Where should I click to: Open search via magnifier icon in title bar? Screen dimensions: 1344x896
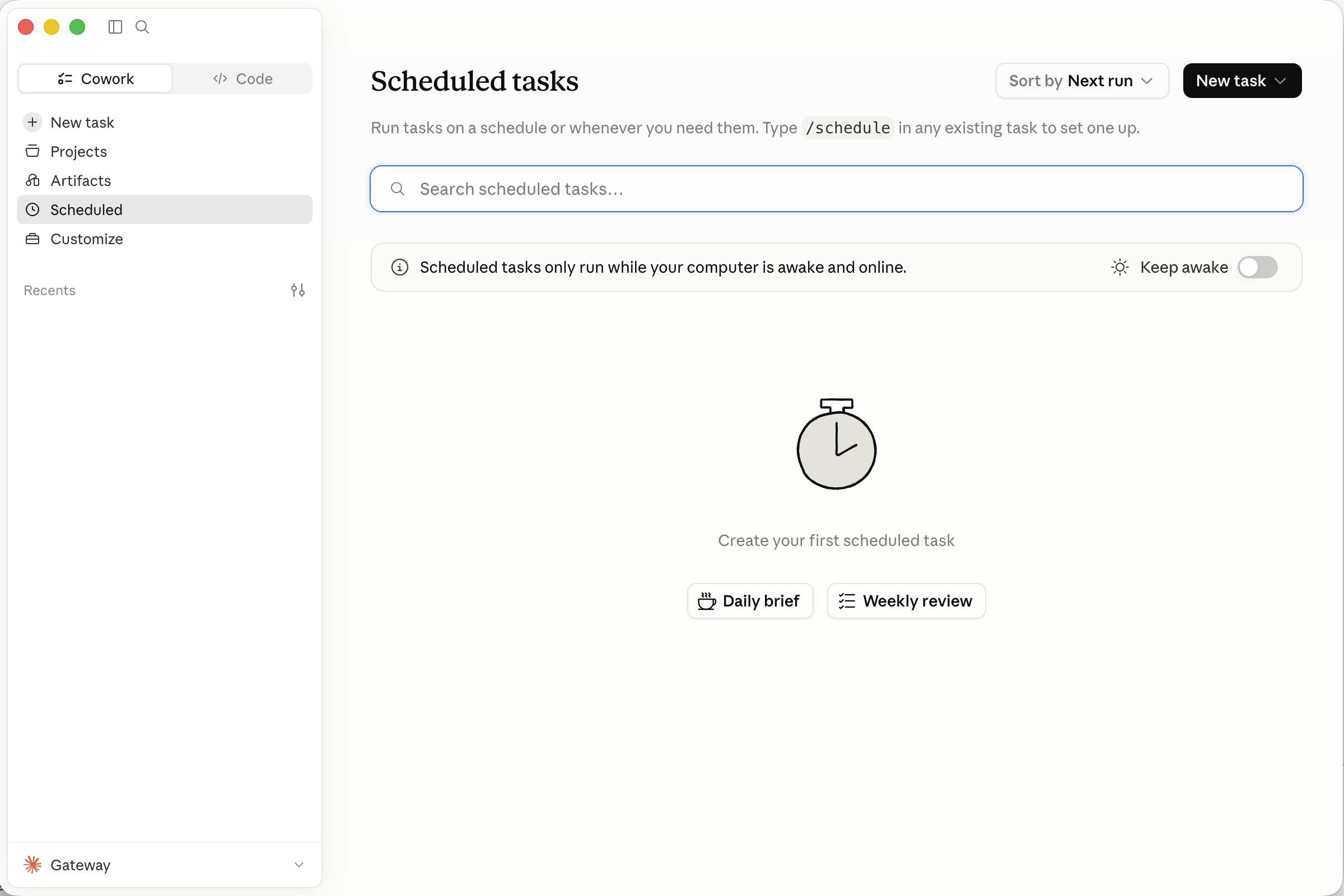[x=142, y=27]
